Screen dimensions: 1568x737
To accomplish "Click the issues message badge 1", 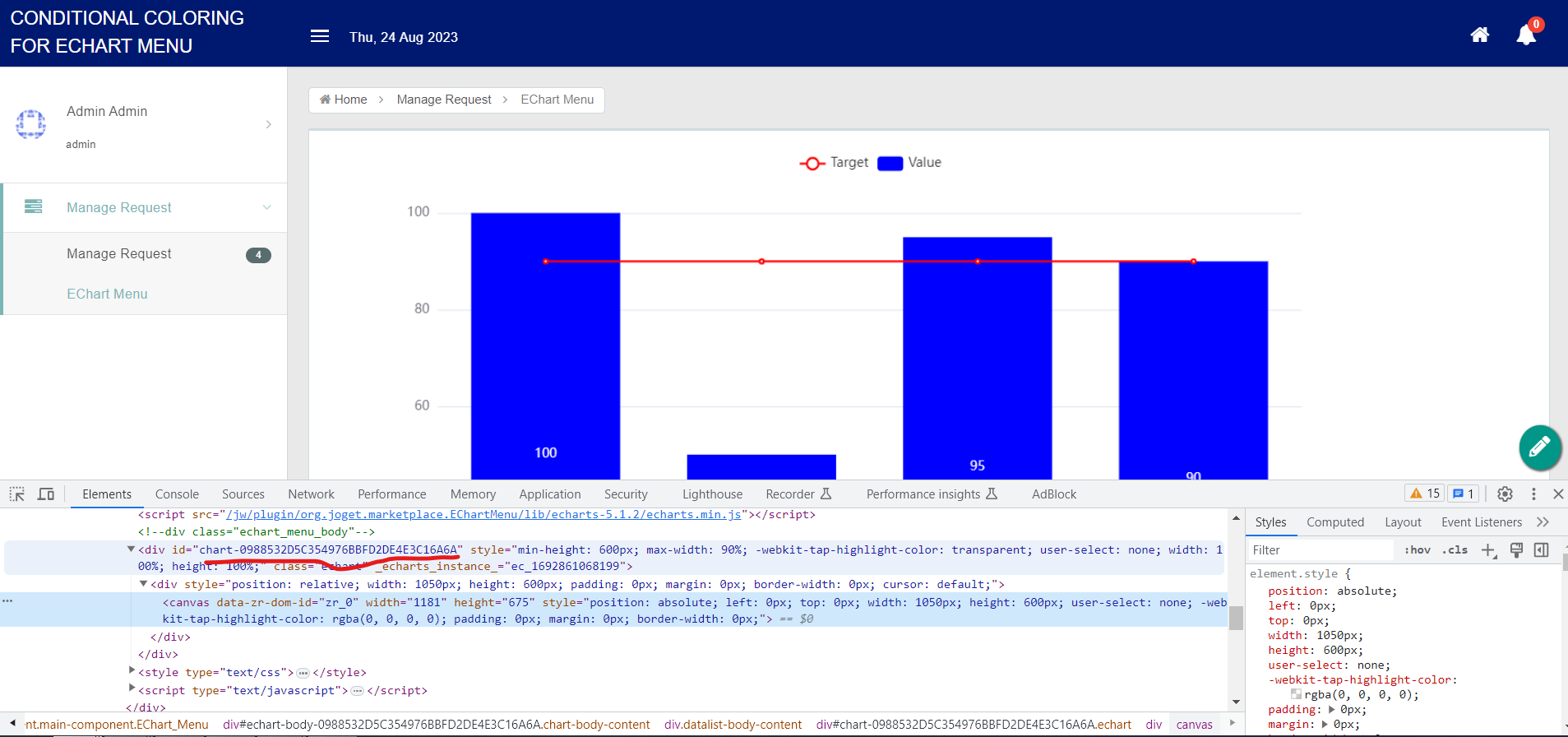I will 1463,494.
